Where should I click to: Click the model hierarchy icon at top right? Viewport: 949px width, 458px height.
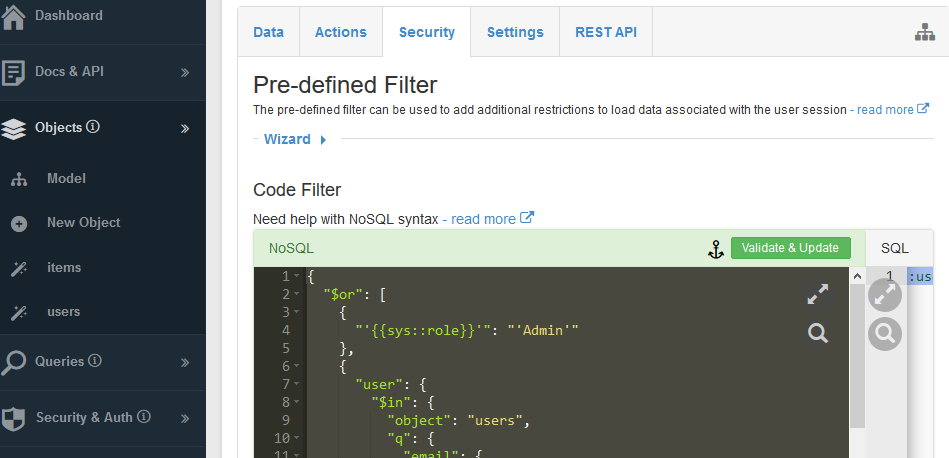click(x=924, y=33)
